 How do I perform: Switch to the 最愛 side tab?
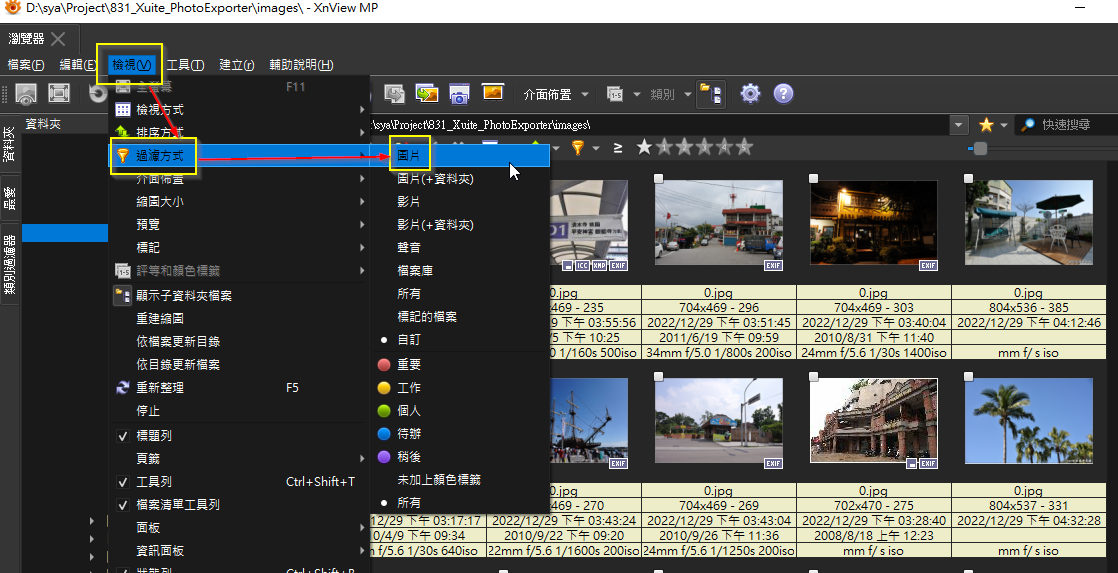[x=10, y=197]
